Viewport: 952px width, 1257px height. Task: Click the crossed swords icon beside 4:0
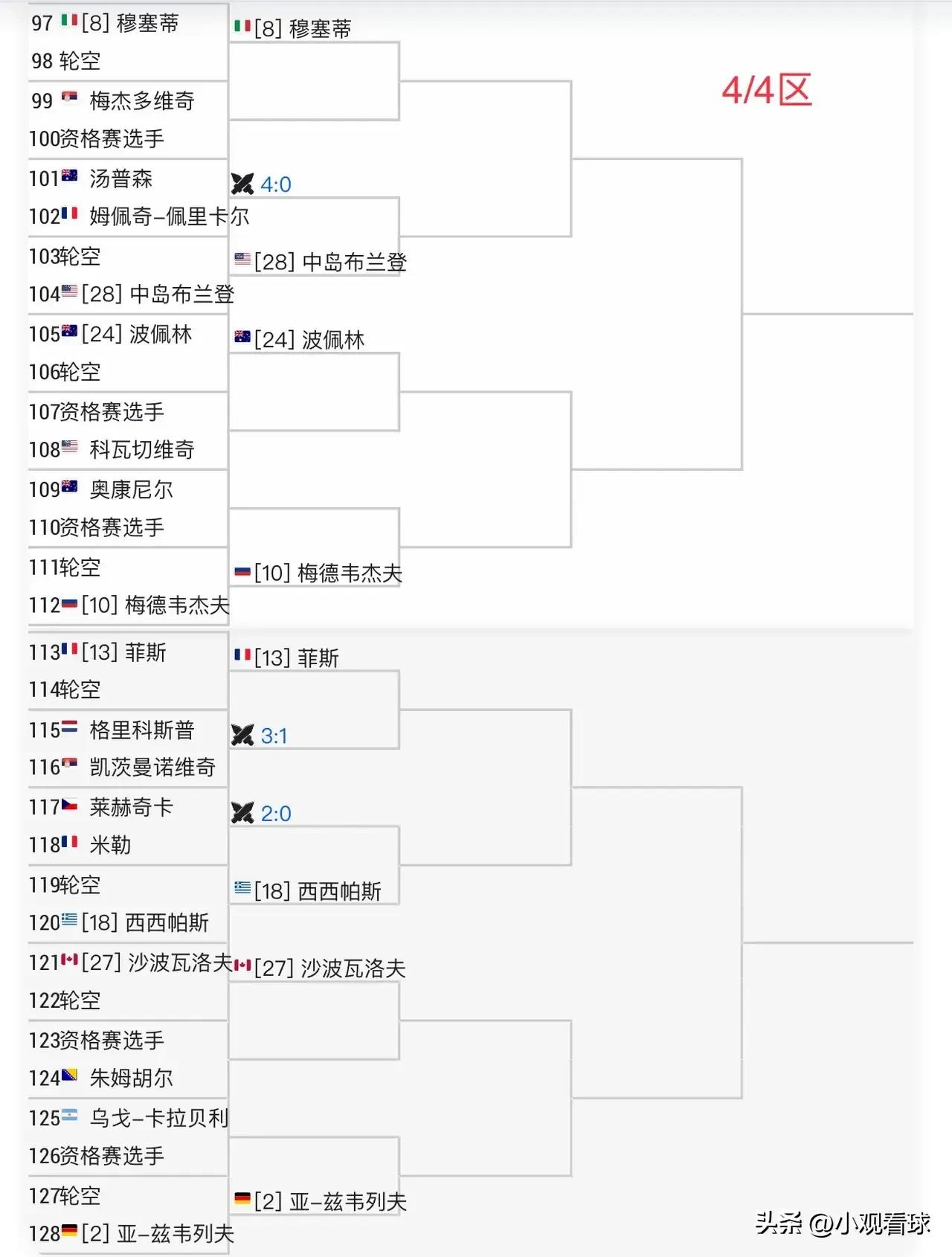pyautogui.click(x=242, y=184)
